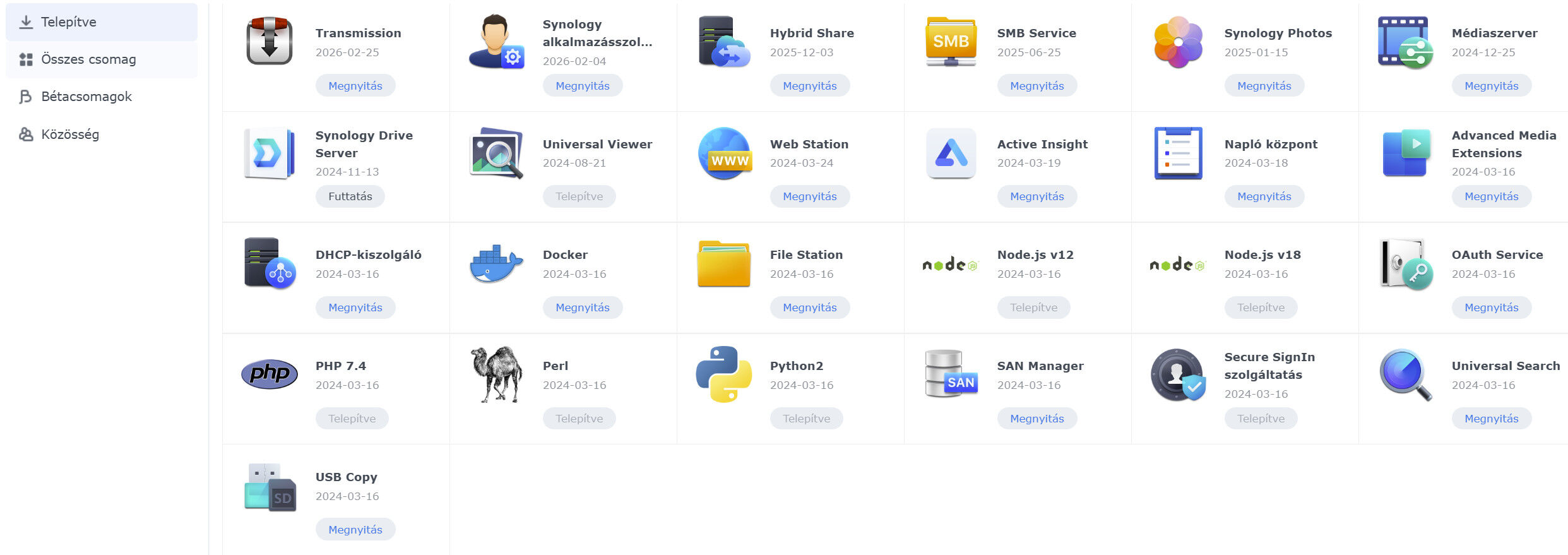This screenshot has width=1568, height=555.
Task: Launch Docker with Megnyitás button
Action: click(x=583, y=307)
